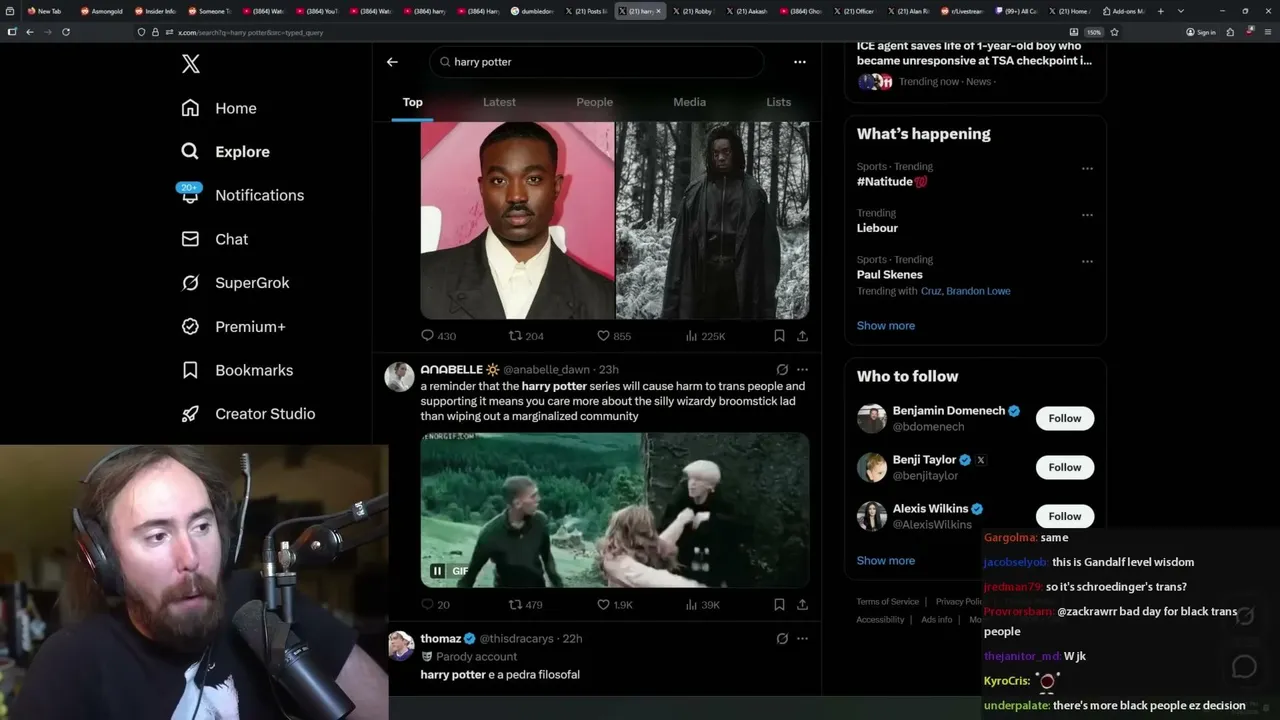
Task: Share ANABELLE's post via share icon
Action: point(802,604)
